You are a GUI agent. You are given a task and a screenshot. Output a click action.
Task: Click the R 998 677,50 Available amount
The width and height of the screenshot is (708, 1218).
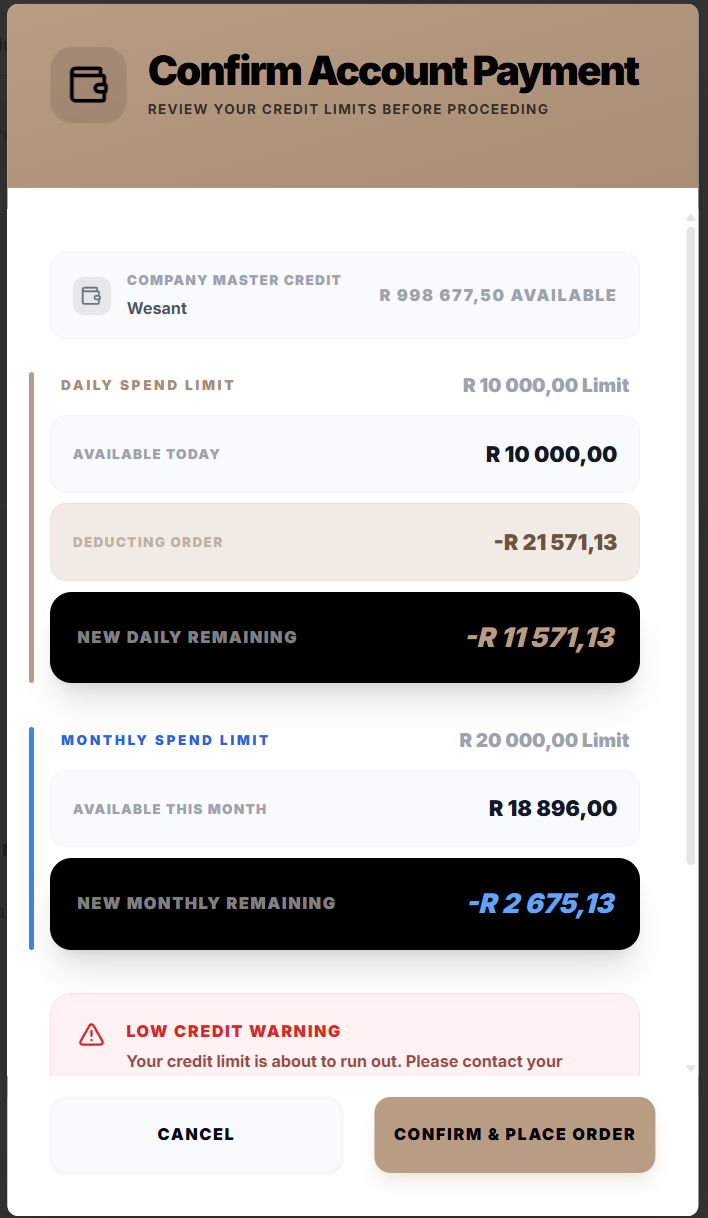point(497,295)
